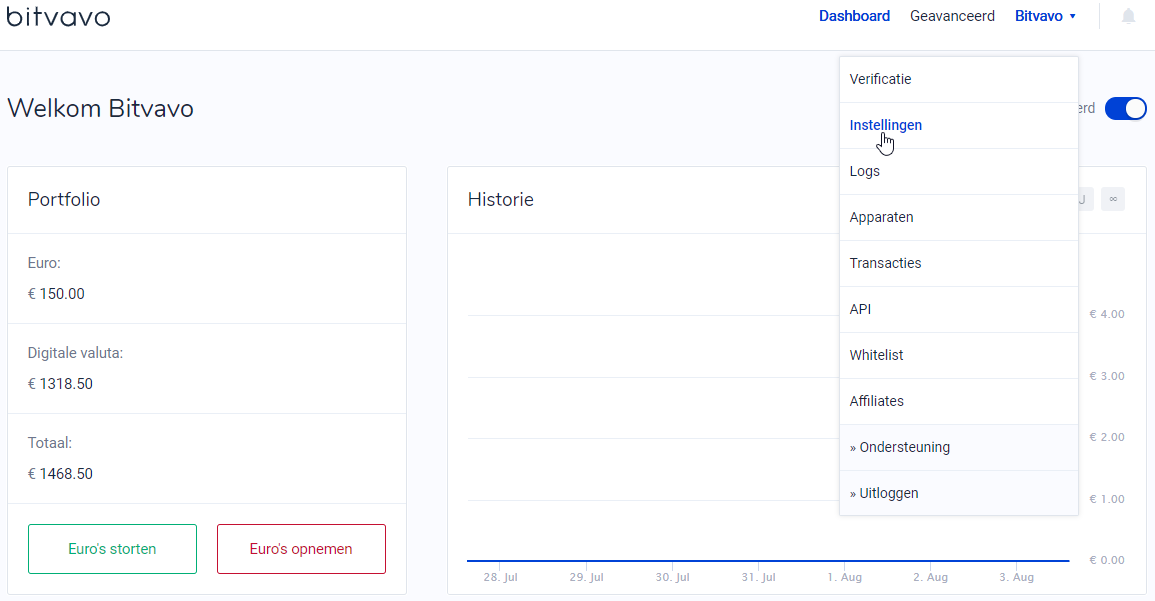This screenshot has height=601, width=1155.
Task: Click the Euro's opnemen button
Action: tap(301, 549)
